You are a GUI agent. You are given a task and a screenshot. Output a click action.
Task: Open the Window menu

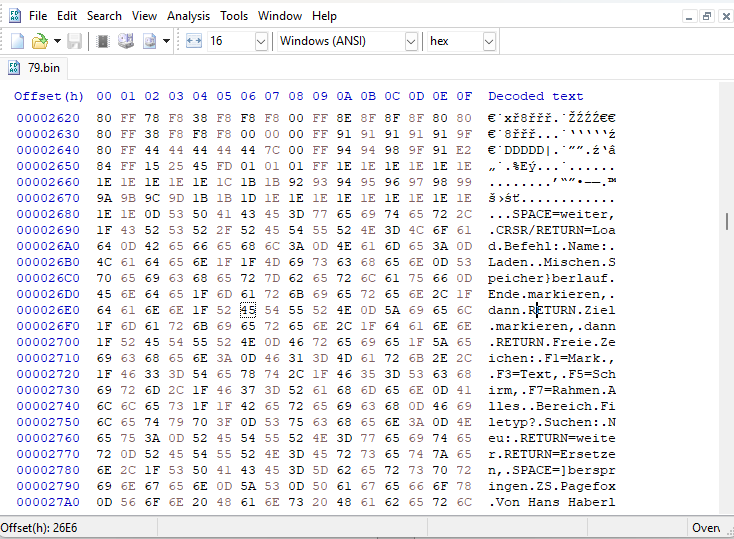(280, 16)
